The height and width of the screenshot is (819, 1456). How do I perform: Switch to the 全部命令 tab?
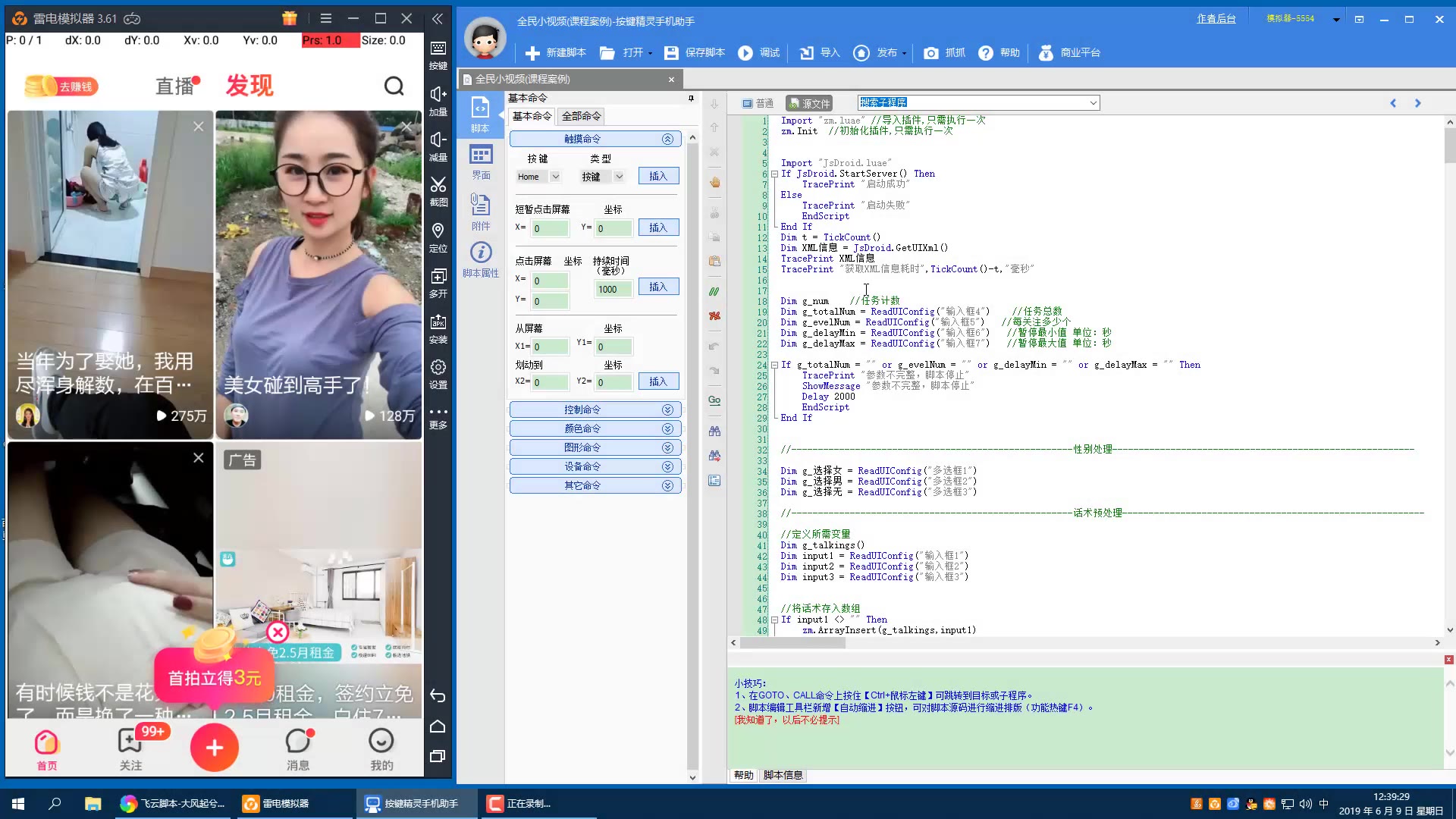pyautogui.click(x=581, y=116)
